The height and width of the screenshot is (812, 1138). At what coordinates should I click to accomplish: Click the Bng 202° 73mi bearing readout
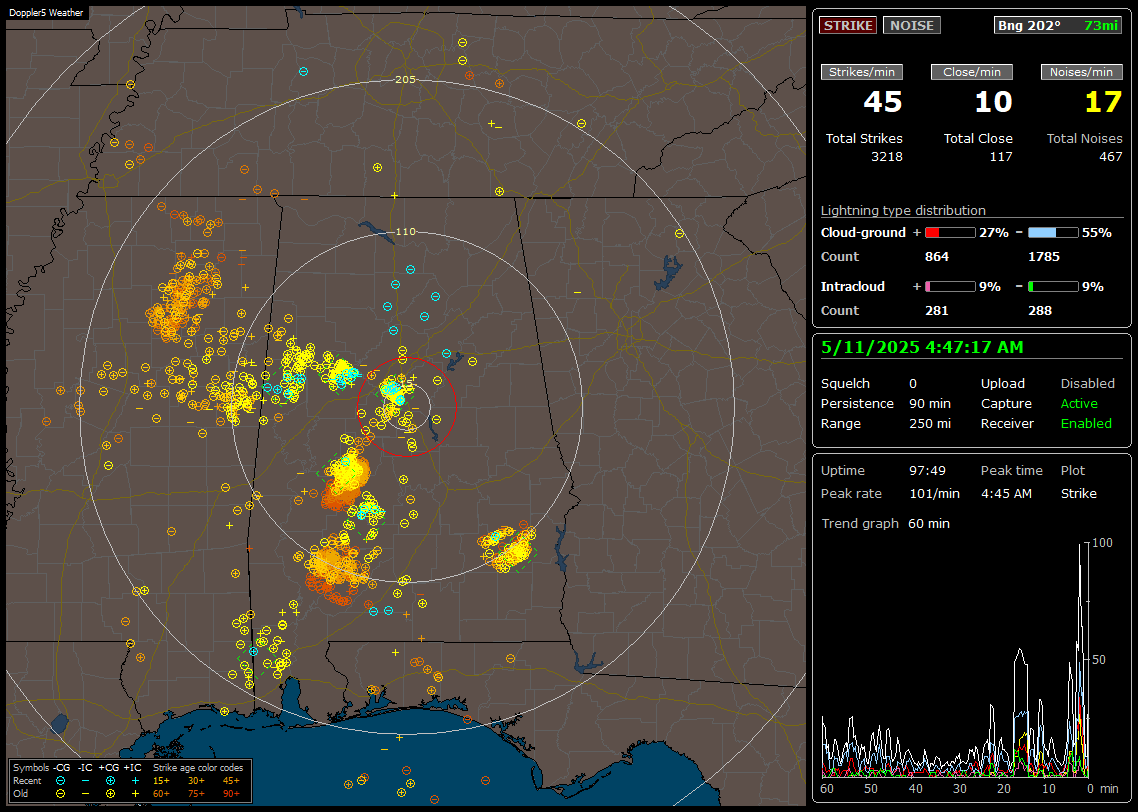1058,25
